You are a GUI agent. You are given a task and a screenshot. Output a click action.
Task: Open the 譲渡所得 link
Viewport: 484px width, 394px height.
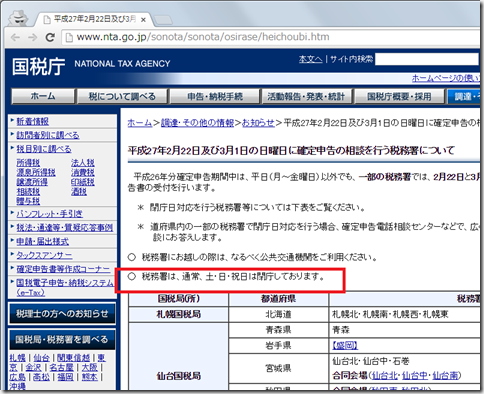32,182
